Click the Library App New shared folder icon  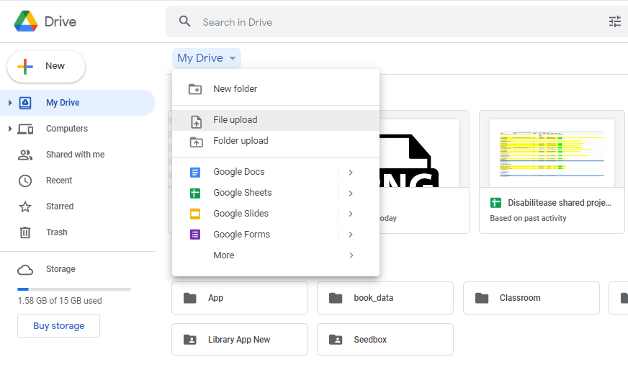click(x=190, y=340)
